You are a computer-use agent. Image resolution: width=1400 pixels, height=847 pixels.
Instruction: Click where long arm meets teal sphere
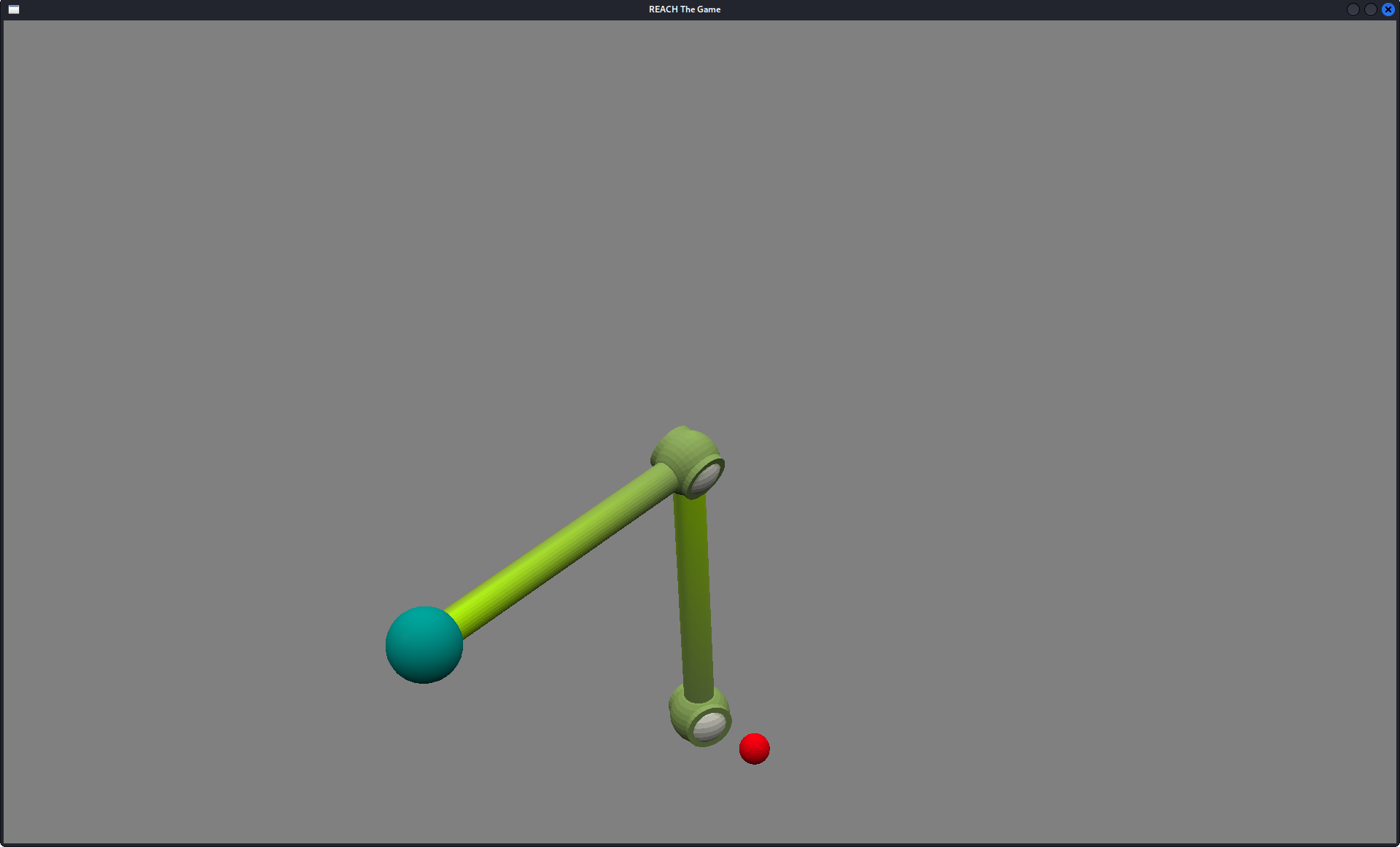click(x=455, y=621)
